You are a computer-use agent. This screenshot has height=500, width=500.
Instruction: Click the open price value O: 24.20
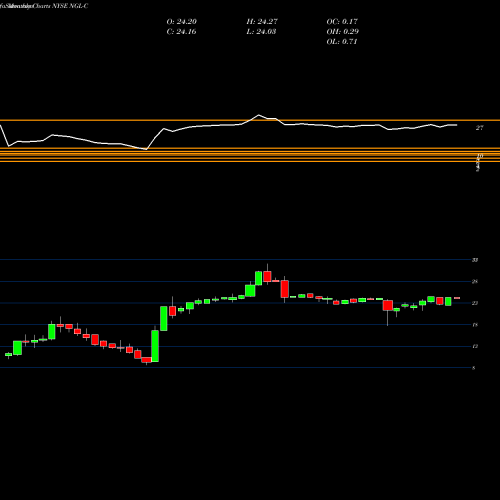coord(181,22)
